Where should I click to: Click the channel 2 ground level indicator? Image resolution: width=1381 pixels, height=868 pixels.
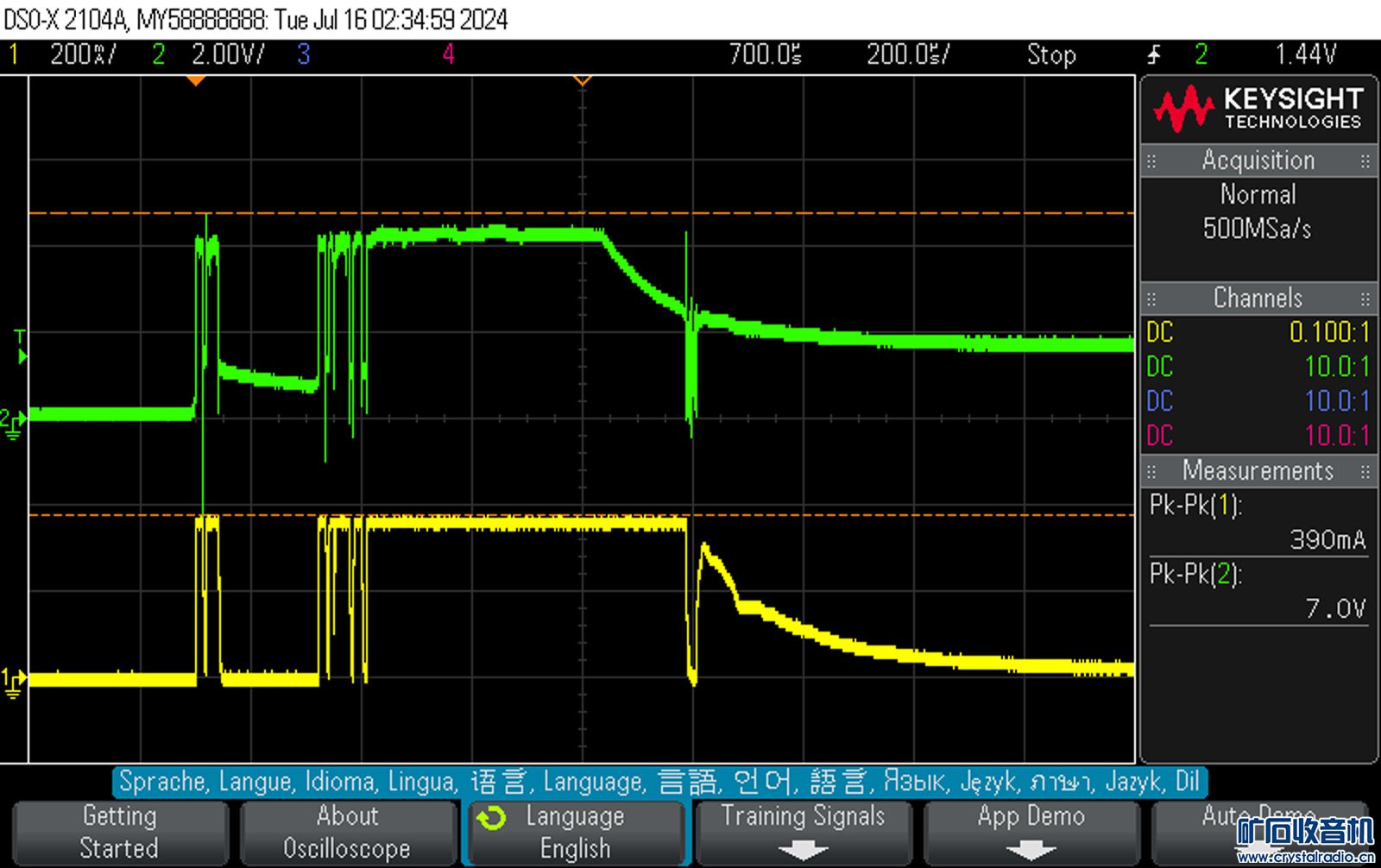(x=13, y=421)
